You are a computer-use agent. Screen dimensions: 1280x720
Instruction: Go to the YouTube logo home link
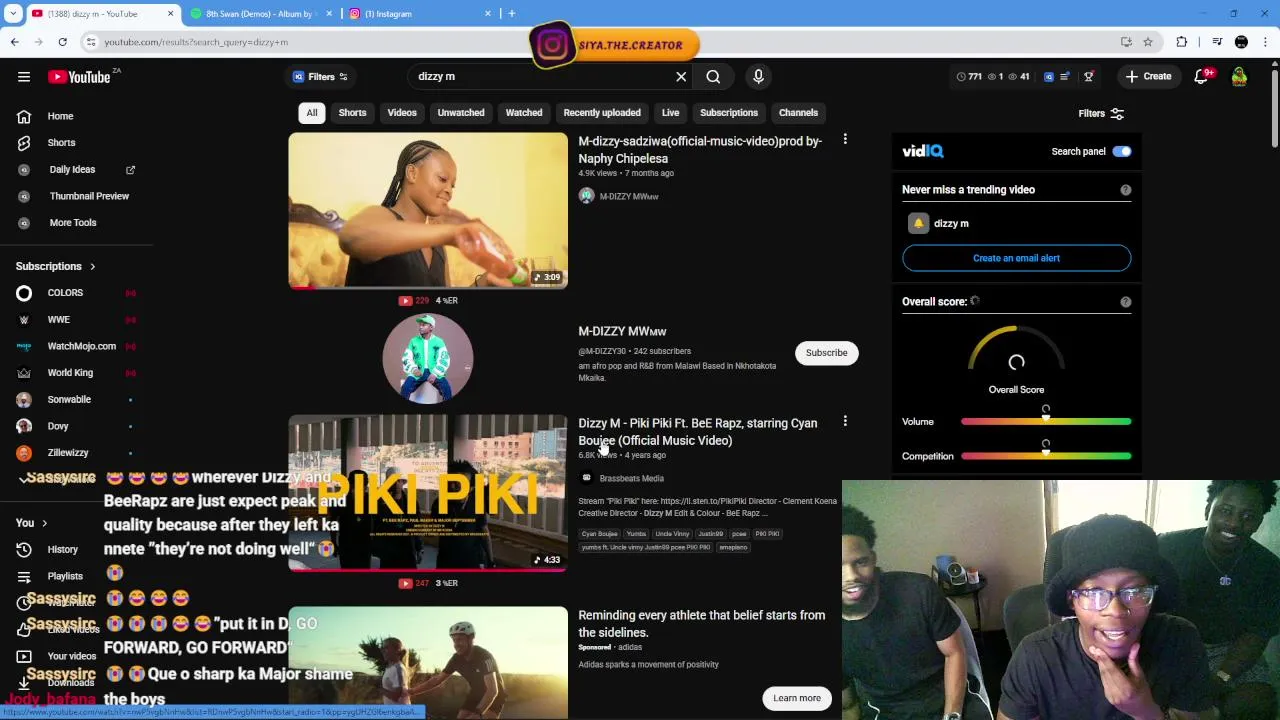79,77
